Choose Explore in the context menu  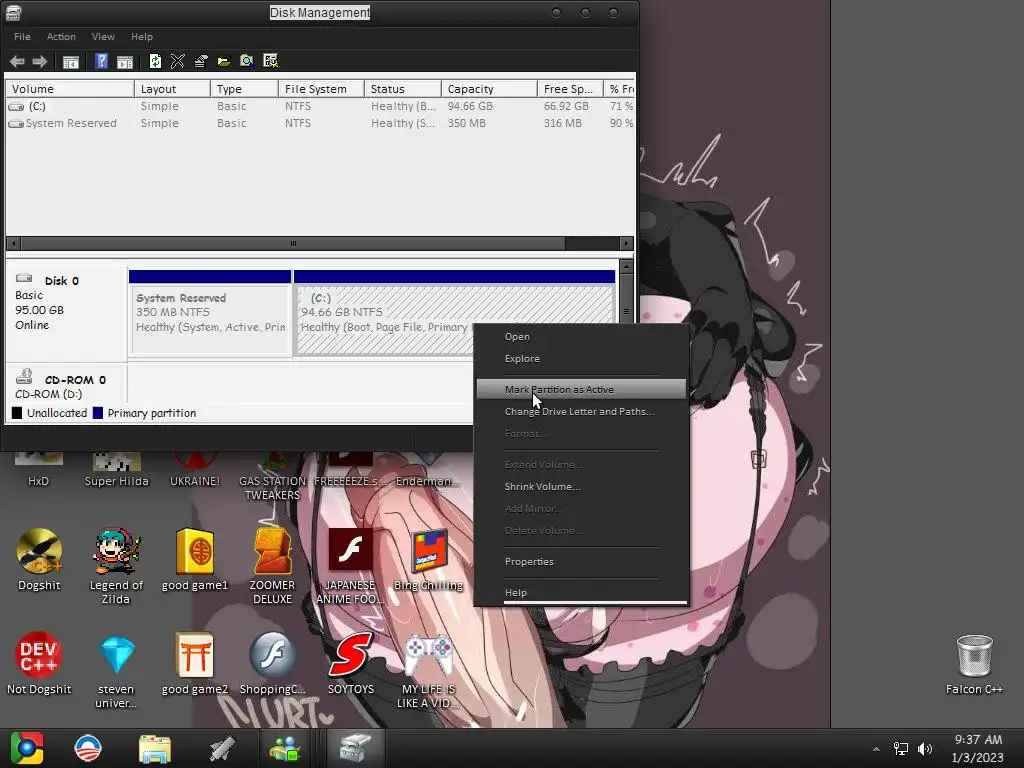581,359
